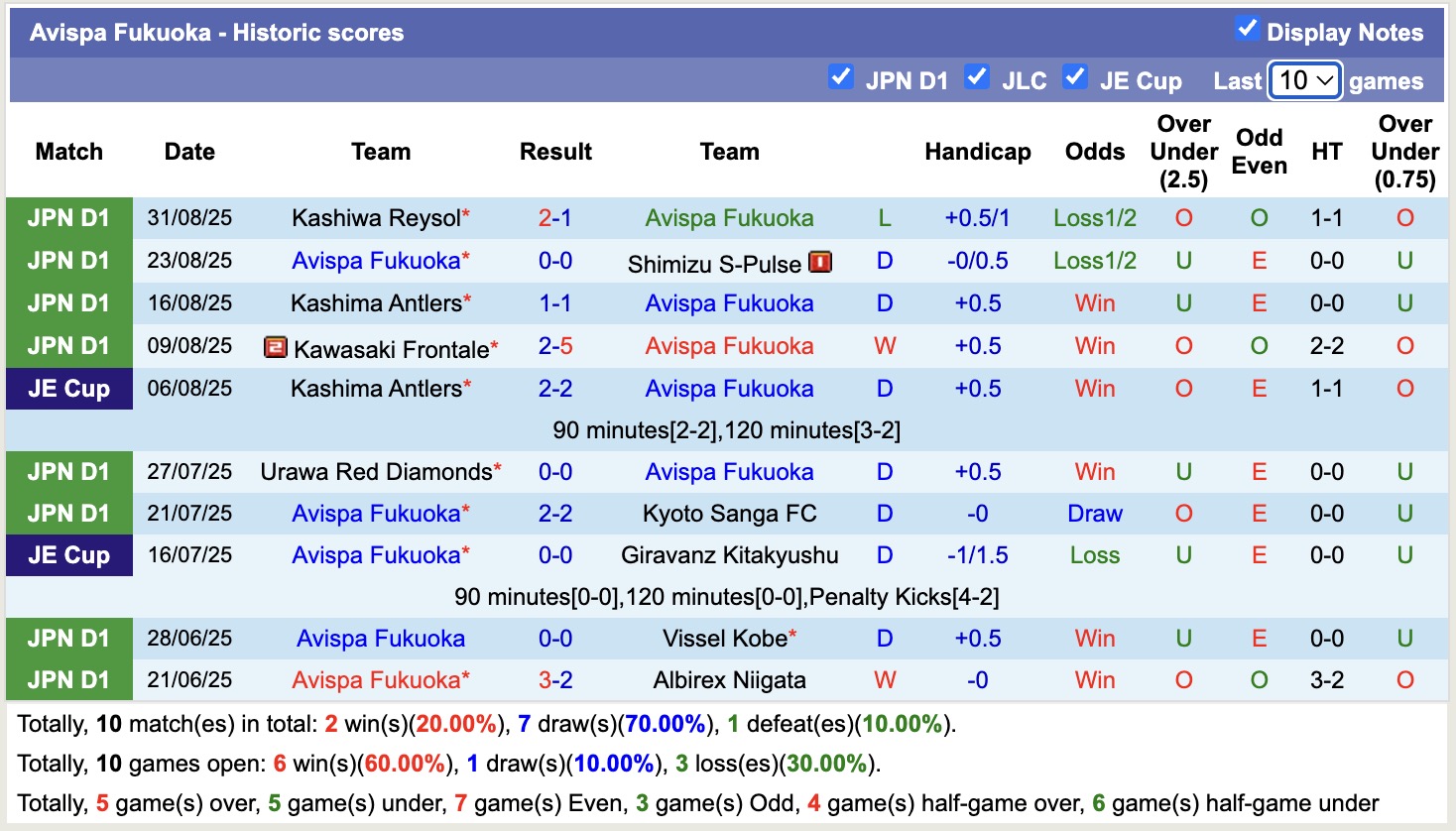Click the red rank badge beside Shimizu S-Pulse
This screenshot has height=831, width=1456.
(x=820, y=262)
